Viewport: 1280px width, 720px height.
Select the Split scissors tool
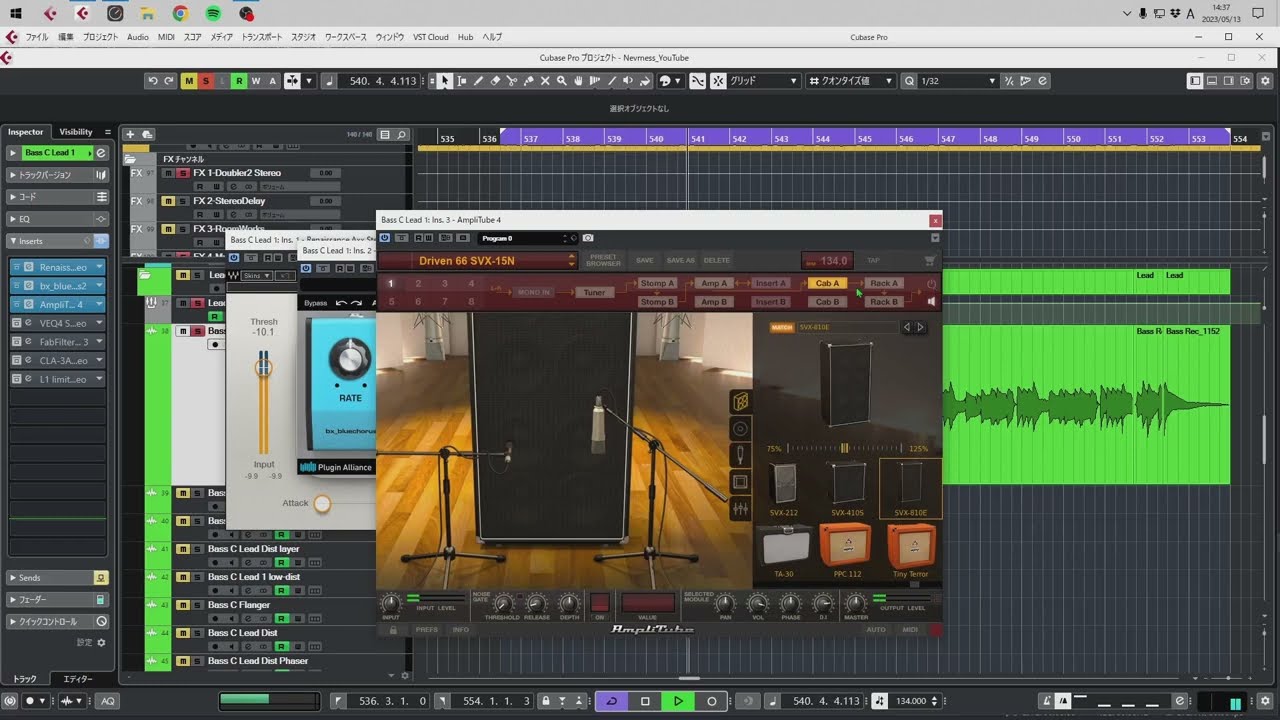pos(512,81)
